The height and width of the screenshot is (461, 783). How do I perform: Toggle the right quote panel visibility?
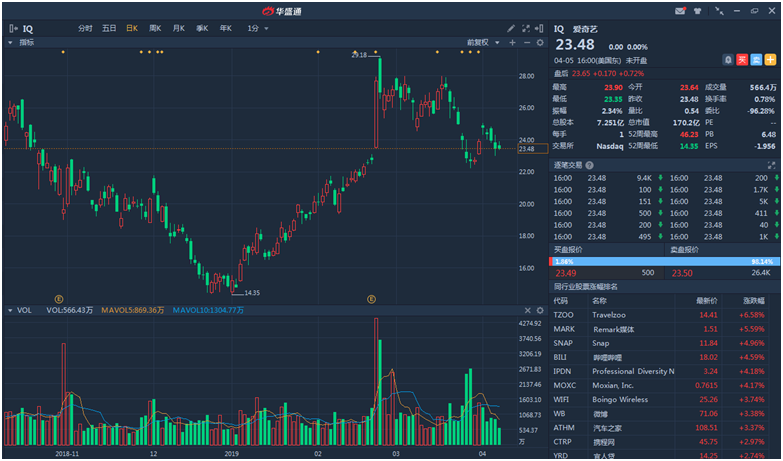click(540, 29)
